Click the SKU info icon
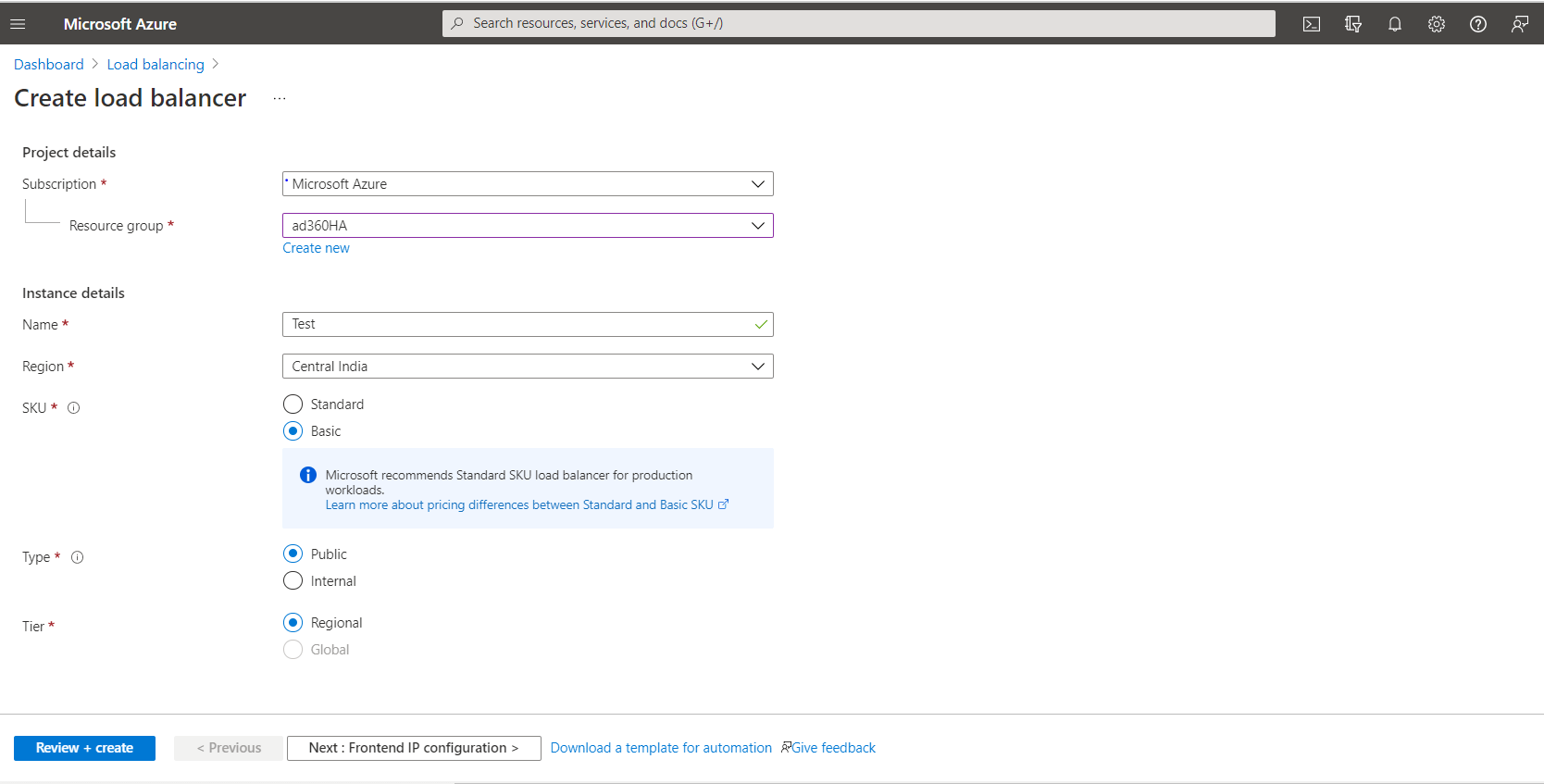 [74, 408]
